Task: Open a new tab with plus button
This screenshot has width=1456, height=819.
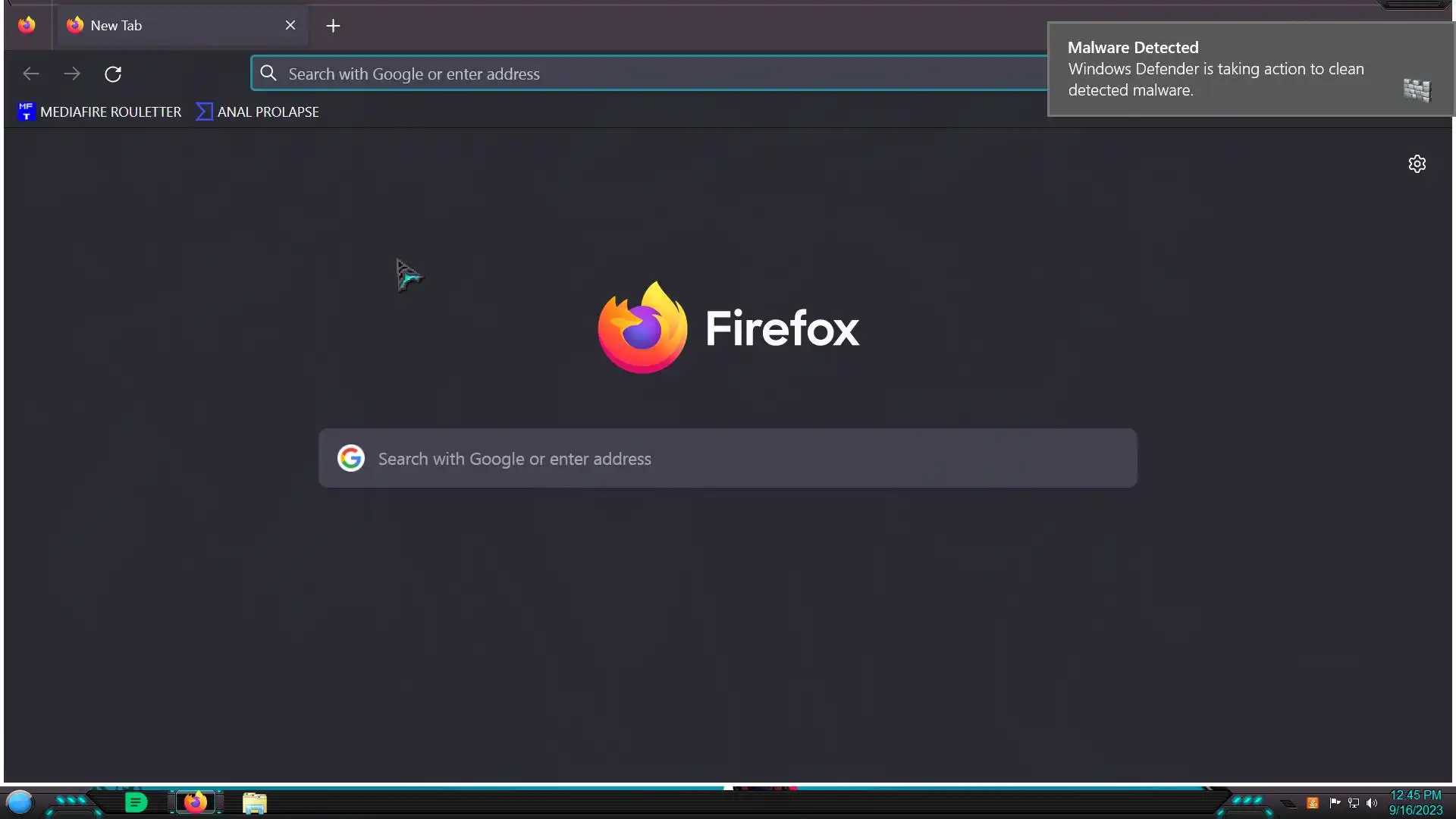Action: (333, 26)
